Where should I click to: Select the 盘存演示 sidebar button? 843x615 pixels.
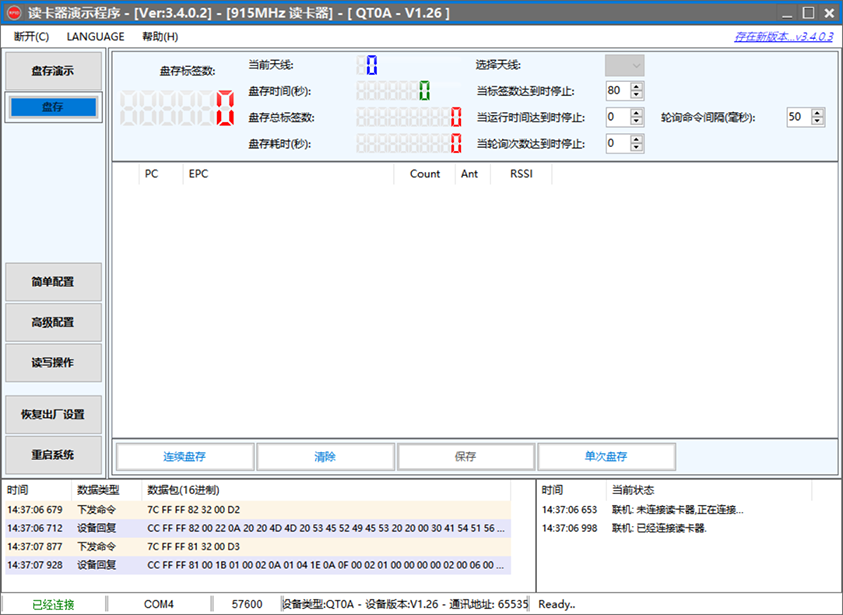[x=53, y=72]
